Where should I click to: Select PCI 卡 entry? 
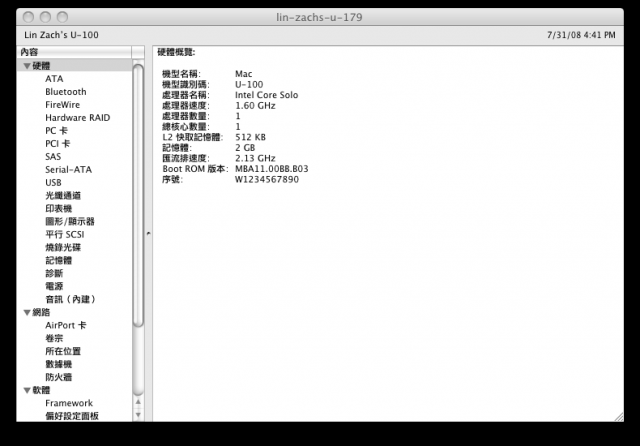58,144
